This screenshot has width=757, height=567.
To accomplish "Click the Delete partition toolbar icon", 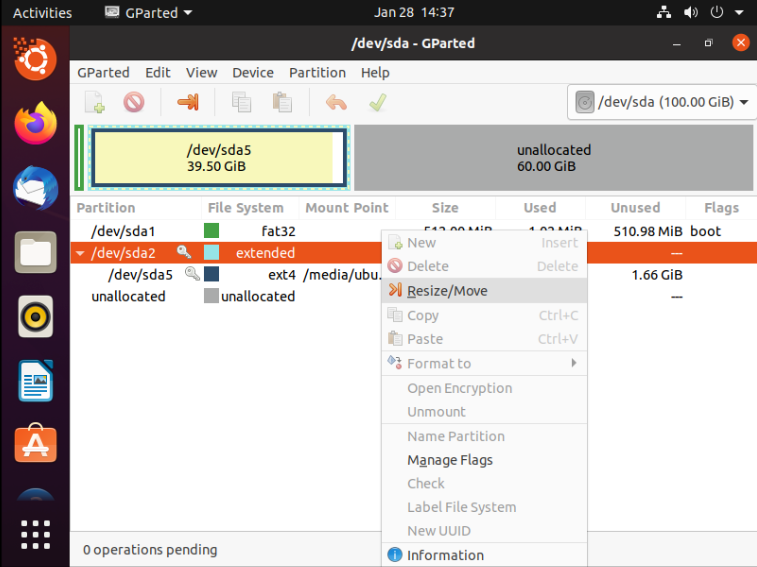I will tap(134, 102).
